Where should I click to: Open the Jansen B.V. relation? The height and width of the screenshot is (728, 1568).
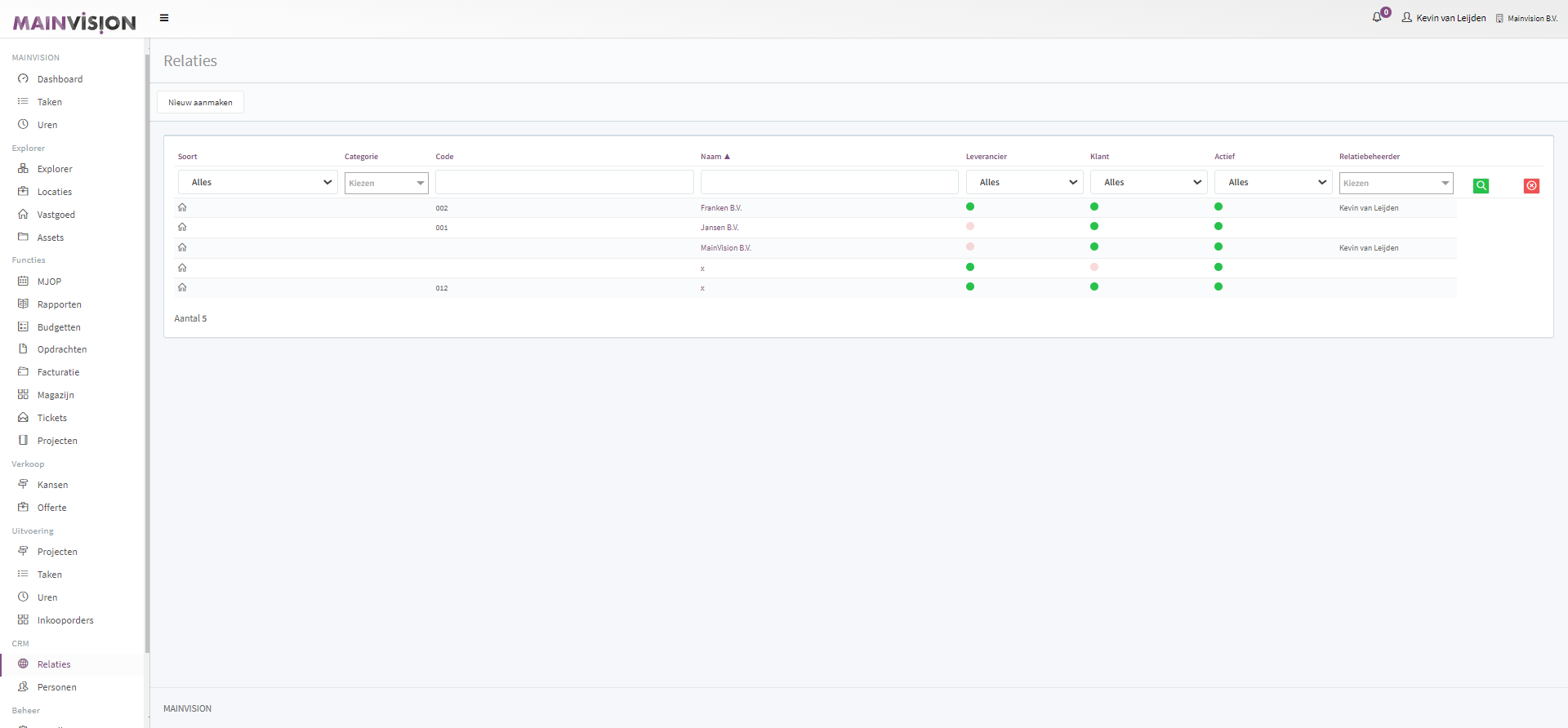719,228
